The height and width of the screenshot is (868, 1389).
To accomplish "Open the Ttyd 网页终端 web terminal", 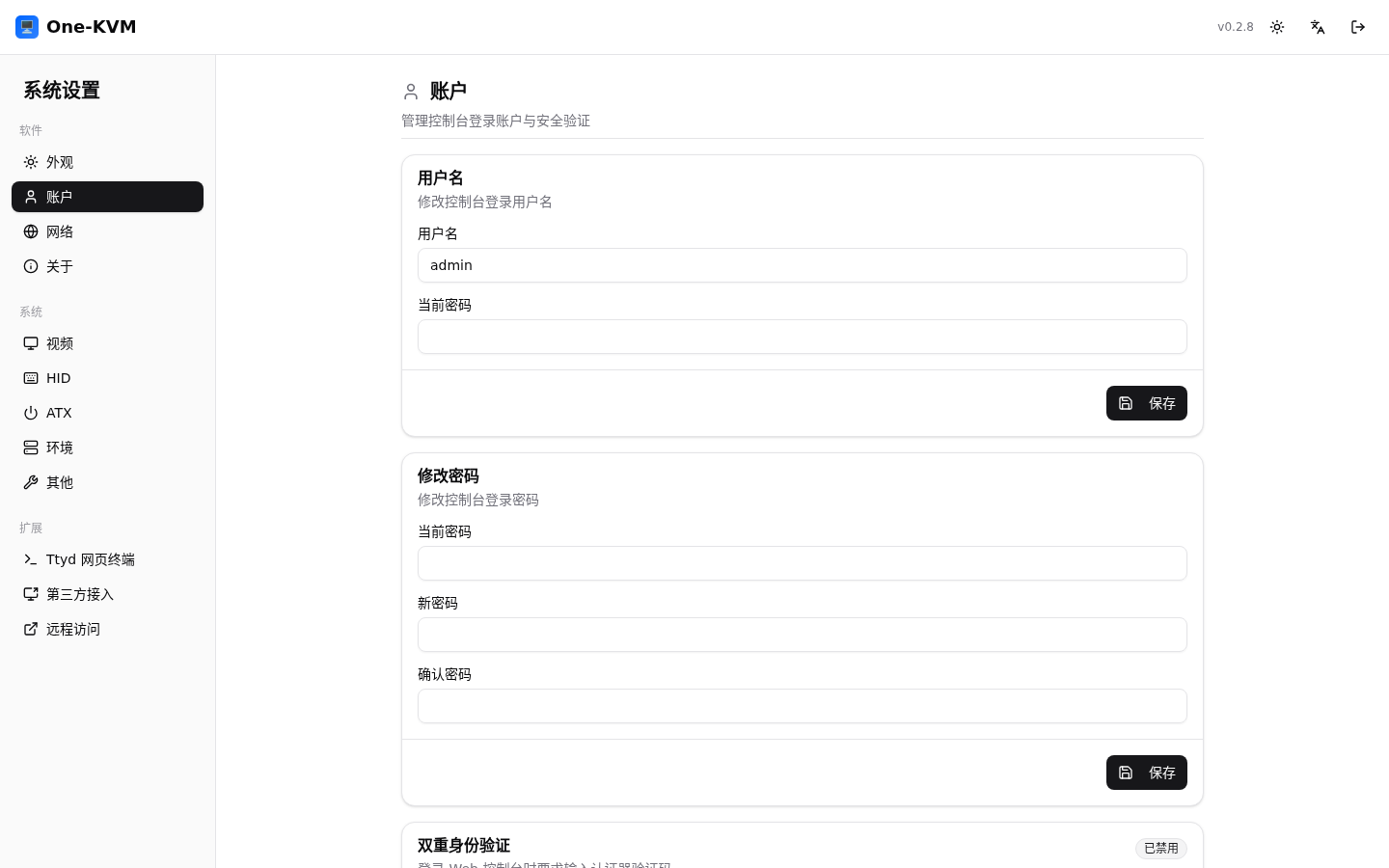I will click(x=107, y=559).
